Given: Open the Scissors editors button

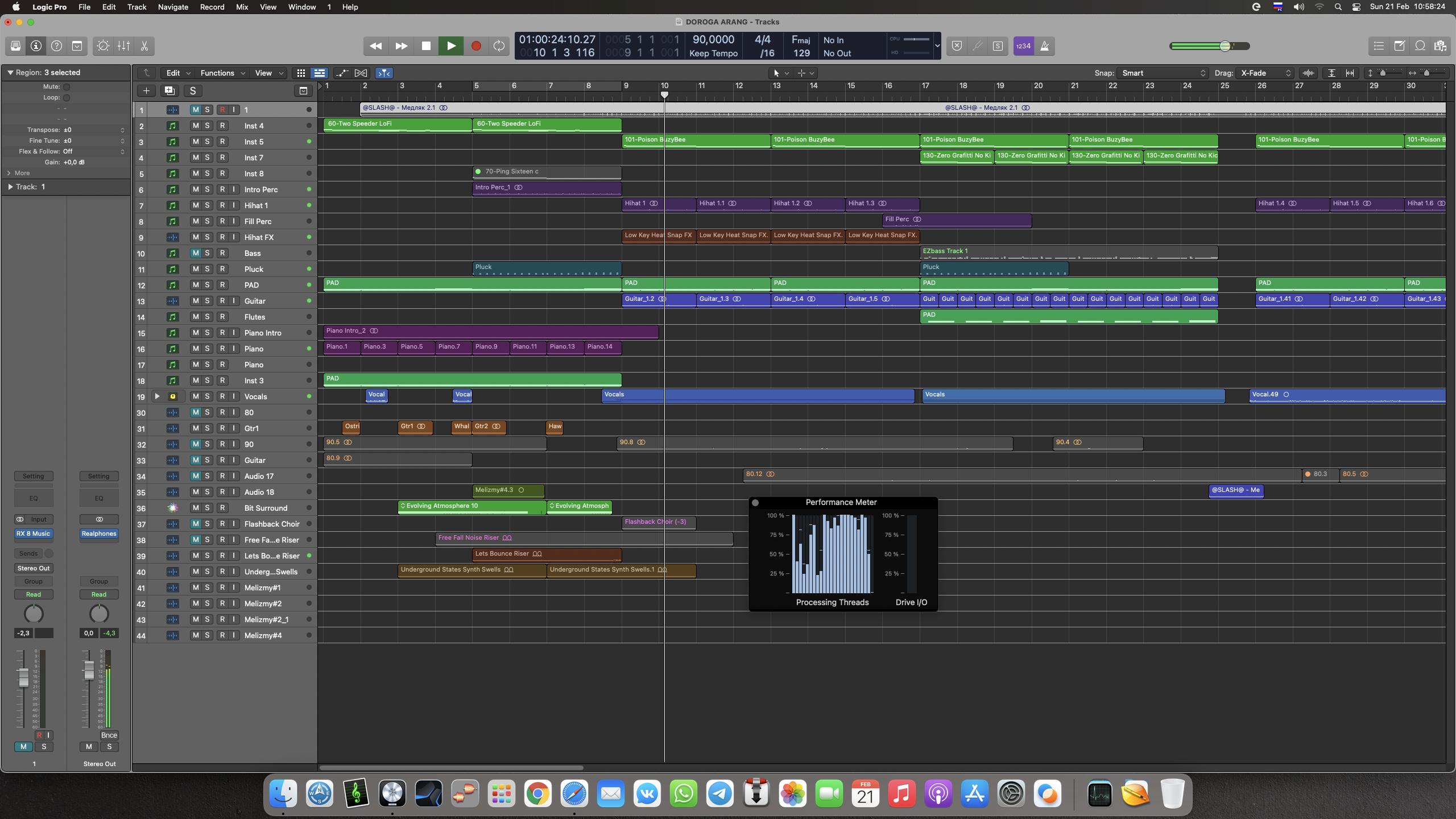Looking at the screenshot, I should [x=144, y=46].
